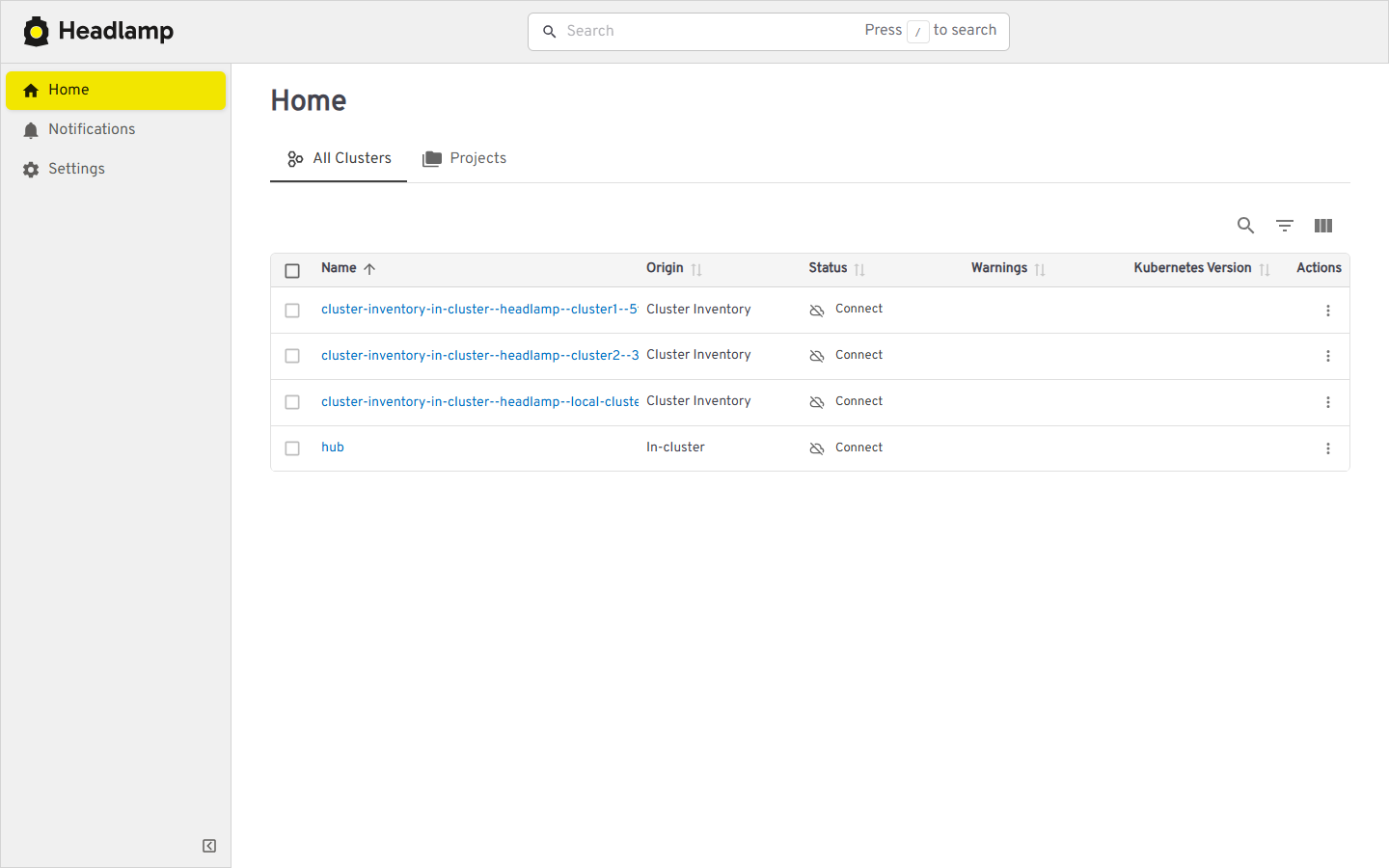
Task: Open the cluster2 inventory cluster link
Action: pos(479,356)
